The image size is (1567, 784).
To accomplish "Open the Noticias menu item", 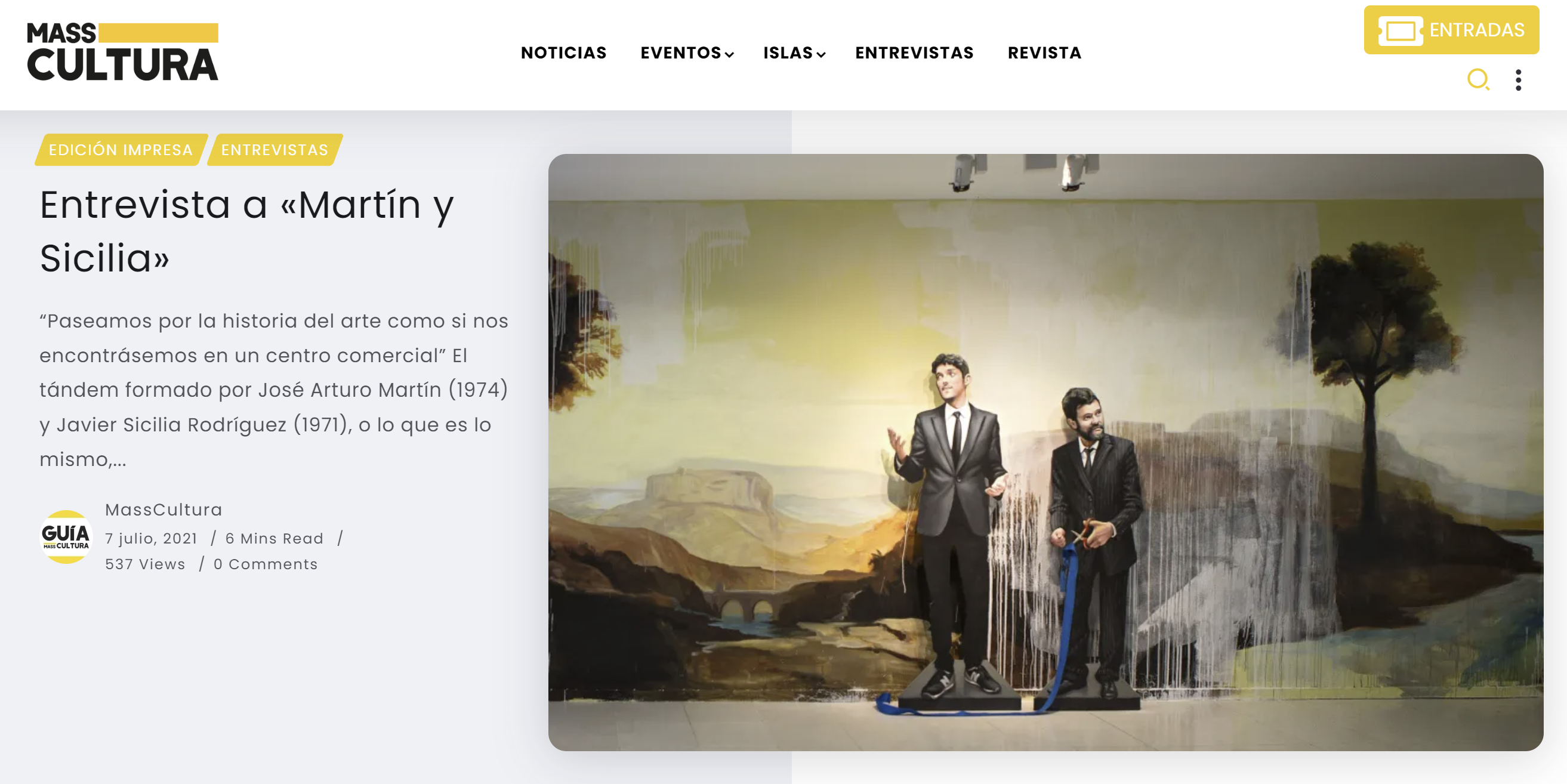I will [x=564, y=53].
